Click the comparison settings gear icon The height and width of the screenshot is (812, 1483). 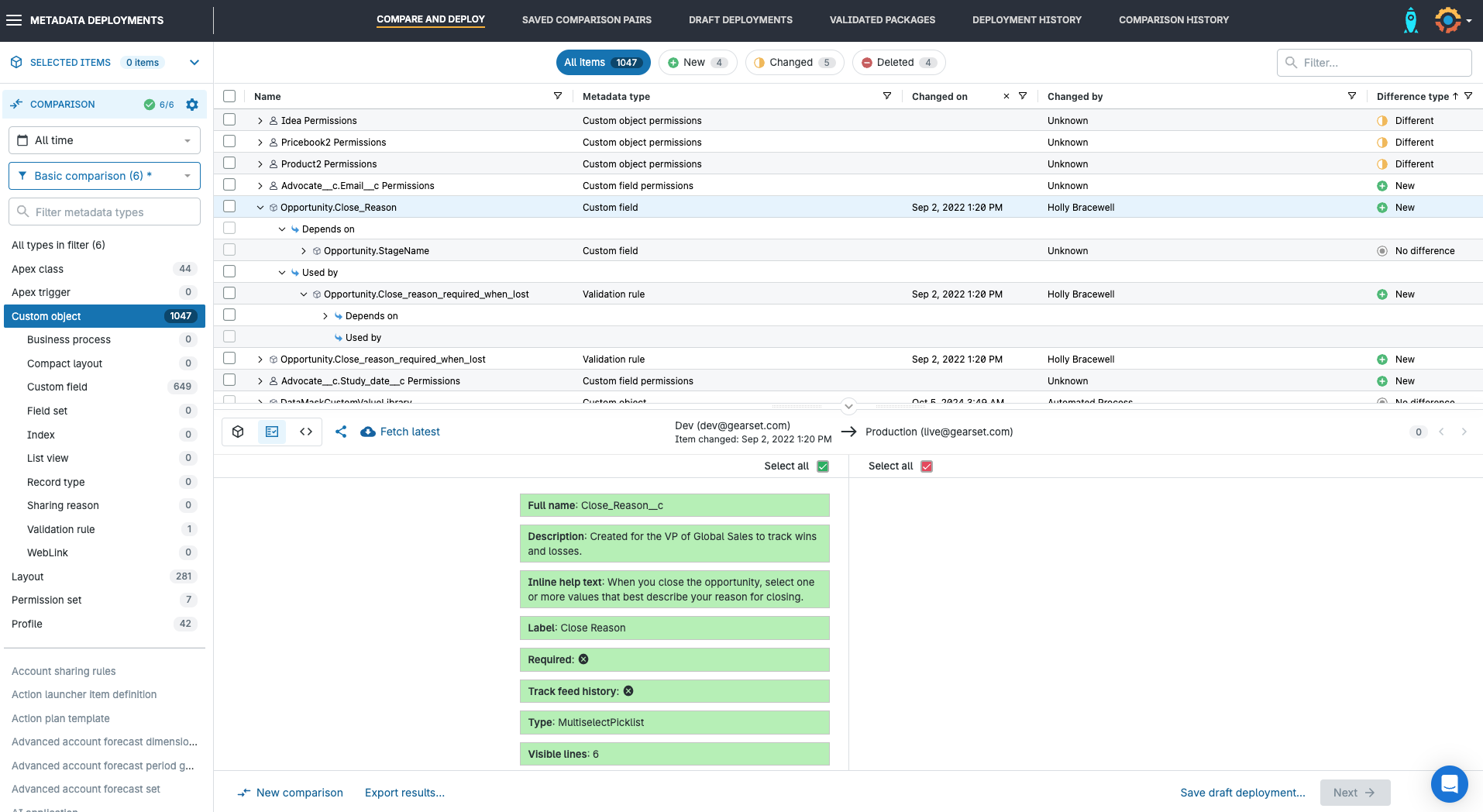tap(192, 105)
